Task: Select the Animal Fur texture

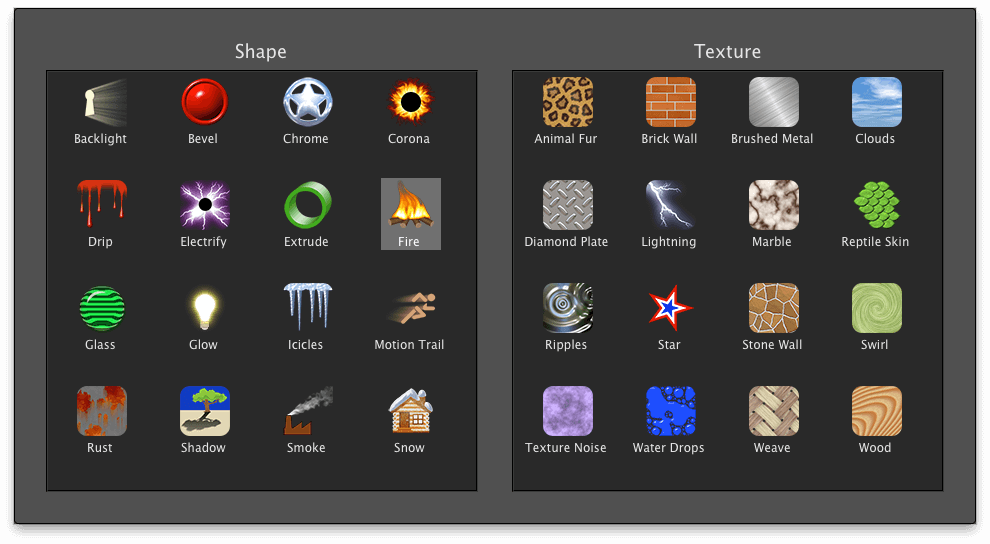Action: coord(567,103)
